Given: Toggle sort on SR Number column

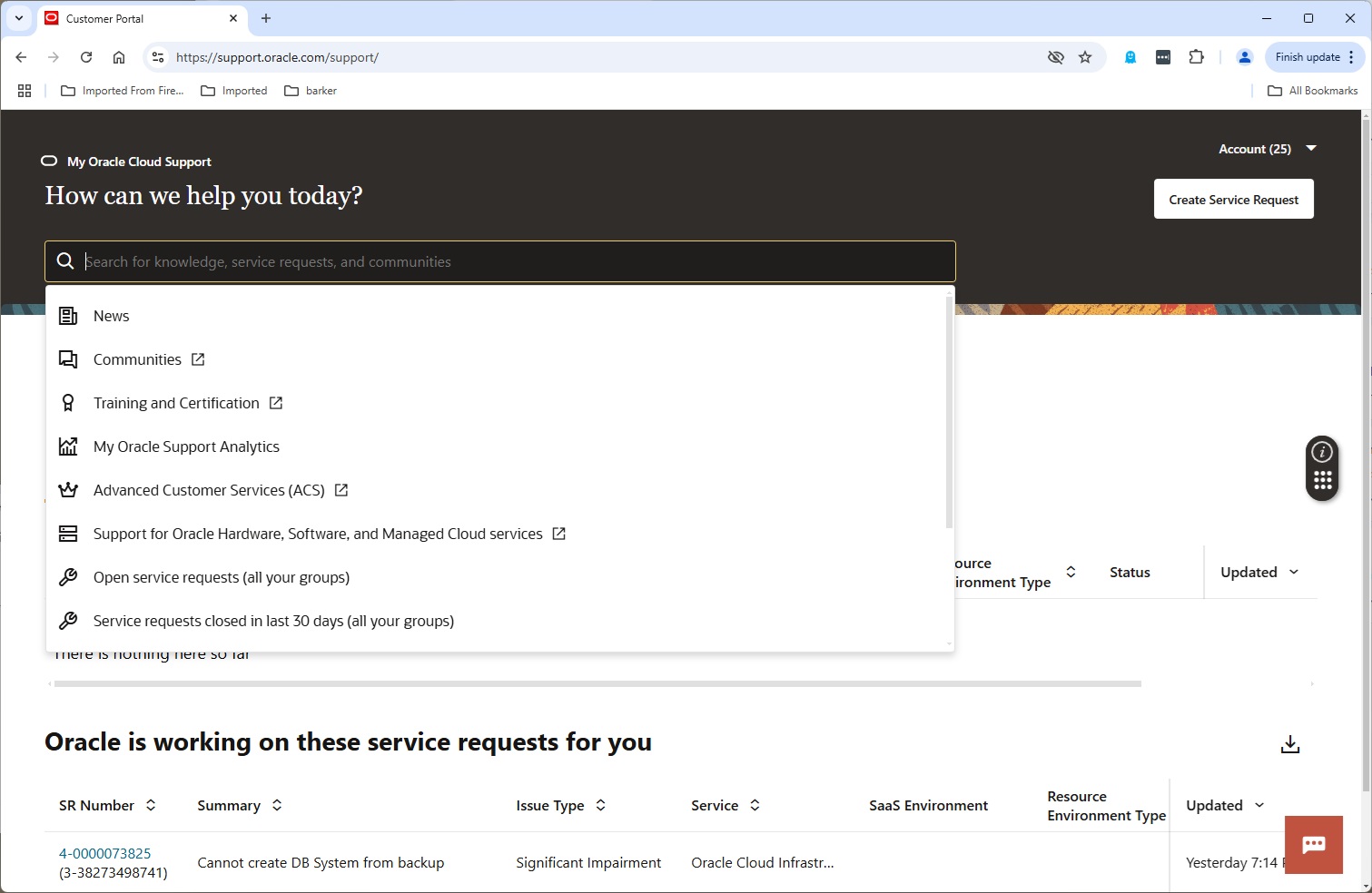Looking at the screenshot, I should click(x=151, y=805).
